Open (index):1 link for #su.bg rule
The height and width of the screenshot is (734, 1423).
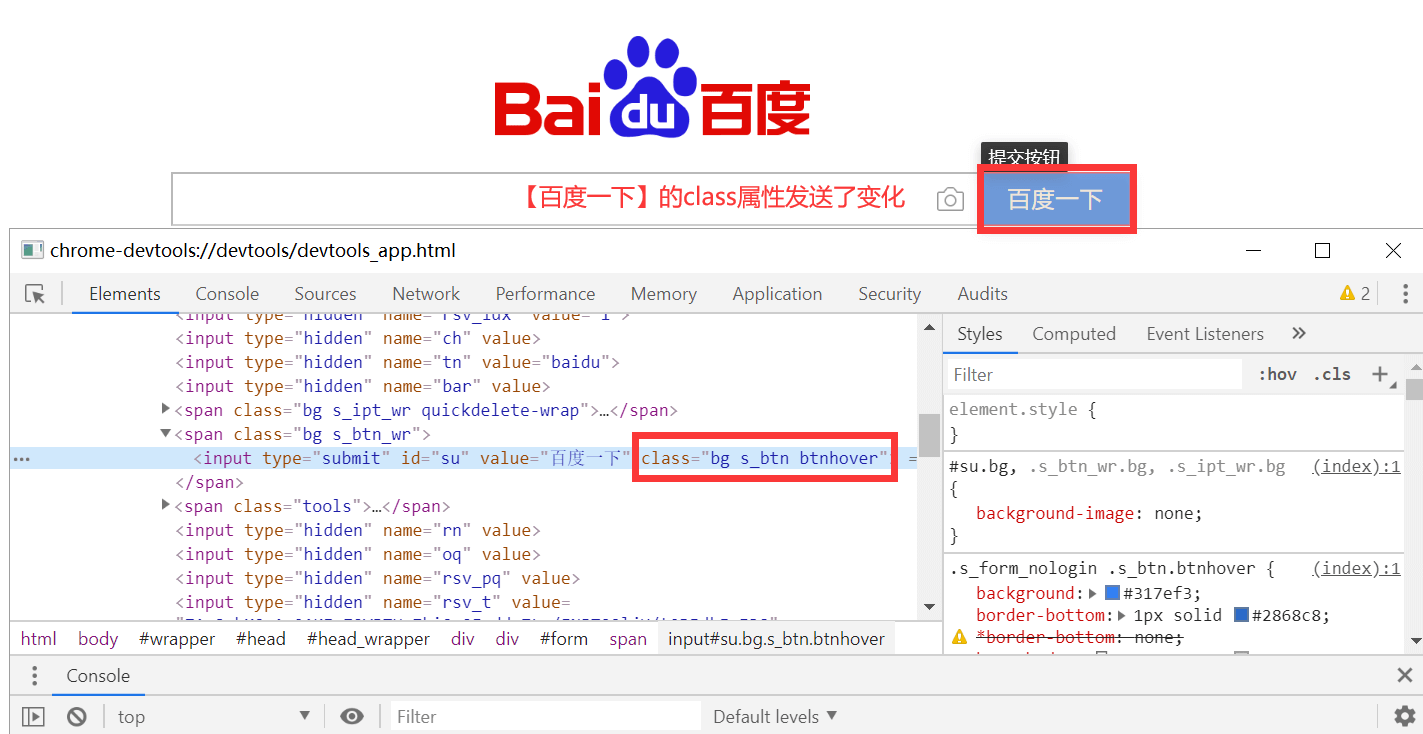pos(1356,466)
